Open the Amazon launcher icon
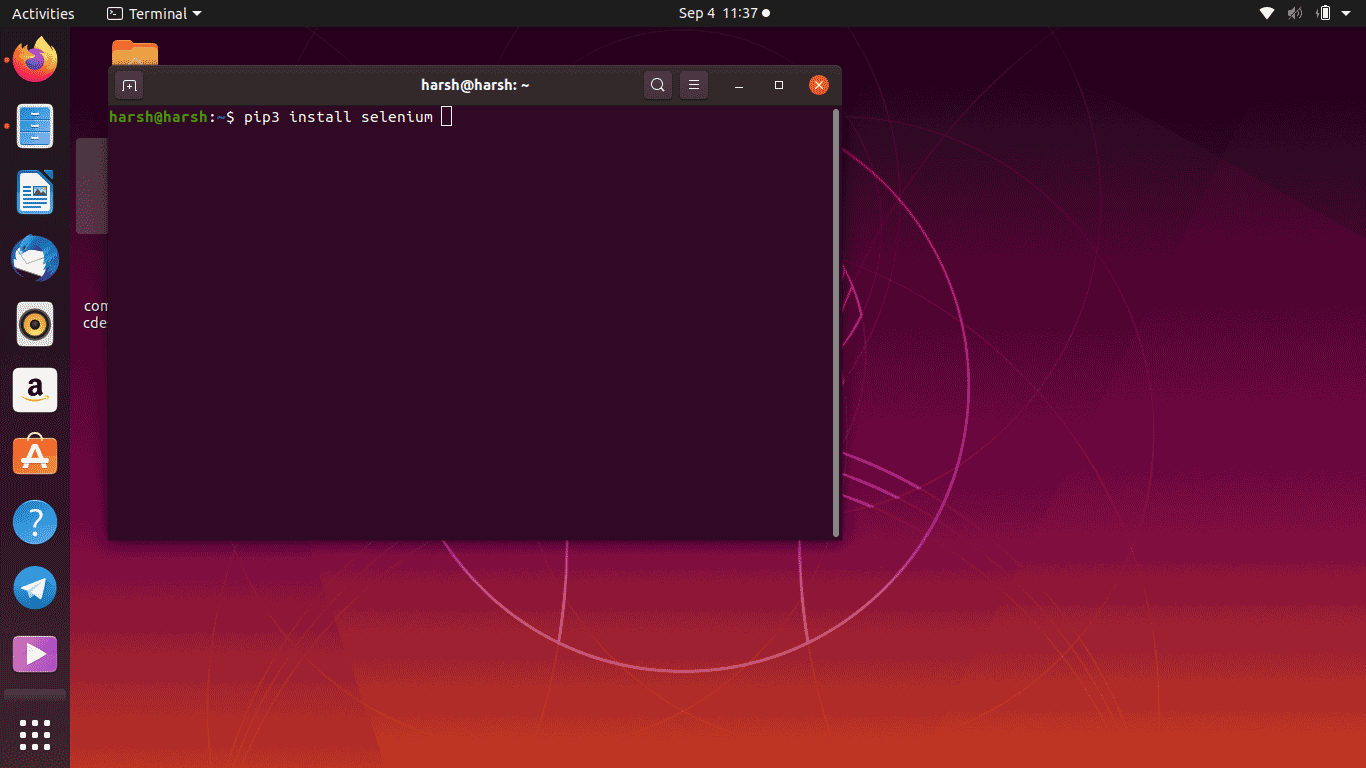The width and height of the screenshot is (1366, 768). click(35, 390)
